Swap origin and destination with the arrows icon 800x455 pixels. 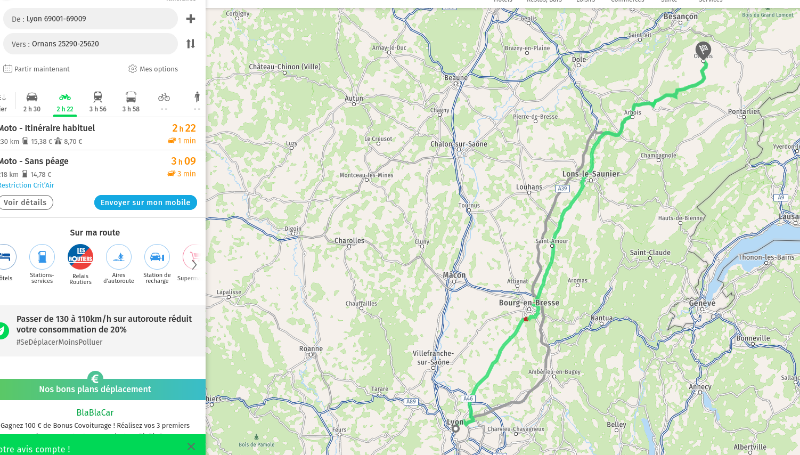pyautogui.click(x=190, y=44)
